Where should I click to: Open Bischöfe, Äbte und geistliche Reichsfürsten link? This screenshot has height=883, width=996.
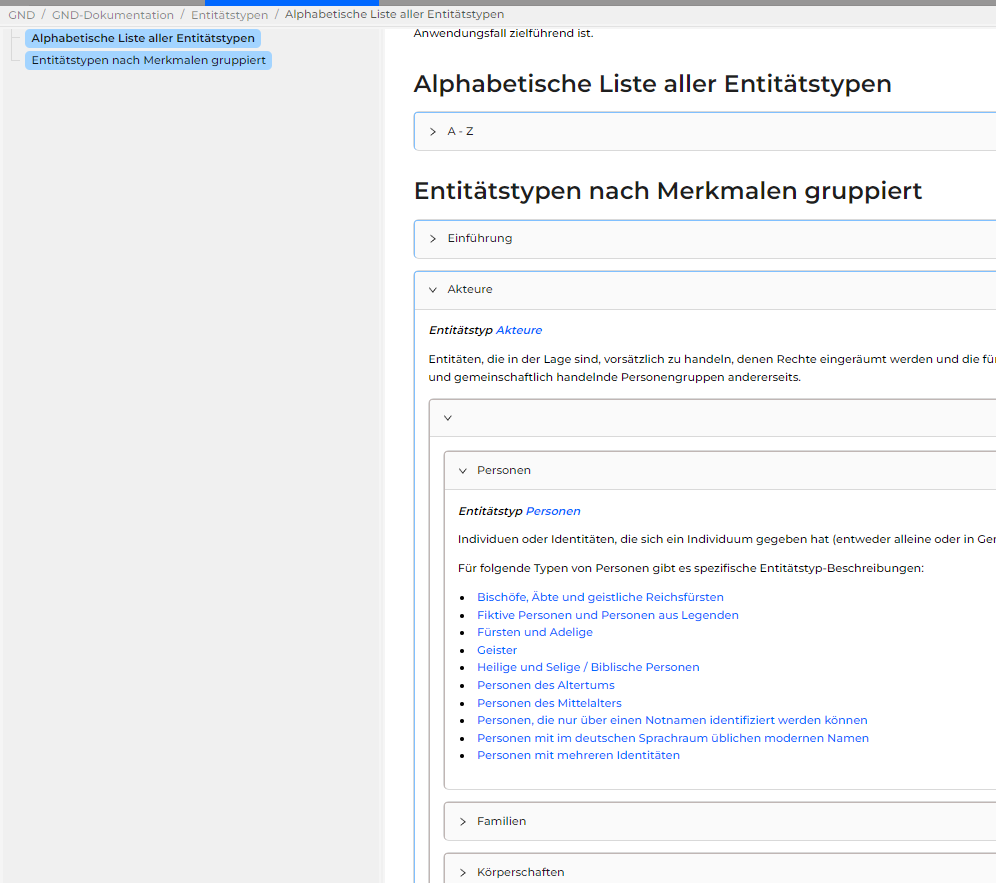(x=600, y=597)
